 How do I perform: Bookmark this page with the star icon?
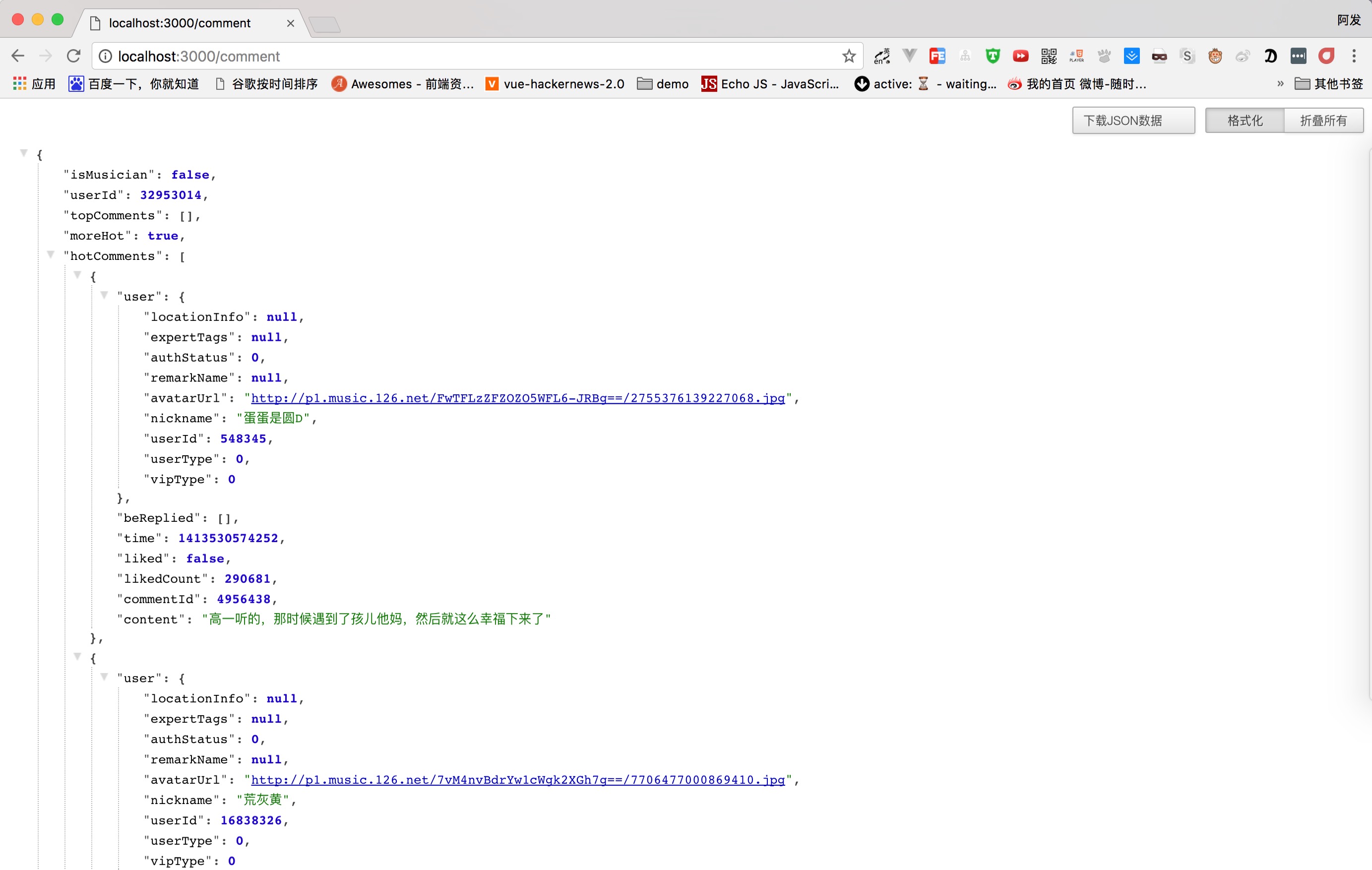pos(849,56)
